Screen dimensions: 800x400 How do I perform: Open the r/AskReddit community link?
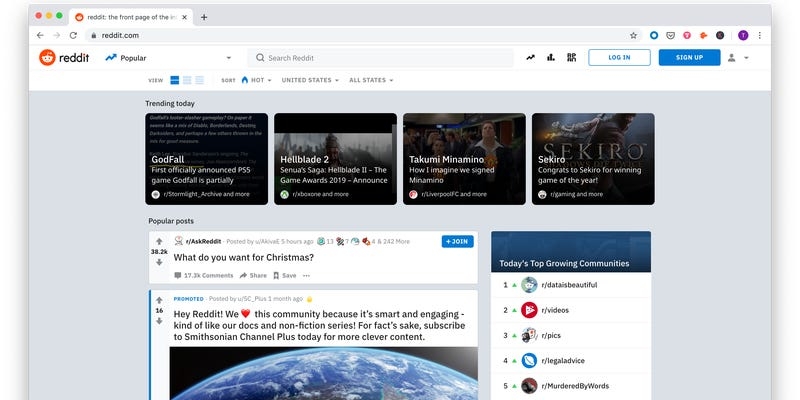pyautogui.click(x=203, y=241)
